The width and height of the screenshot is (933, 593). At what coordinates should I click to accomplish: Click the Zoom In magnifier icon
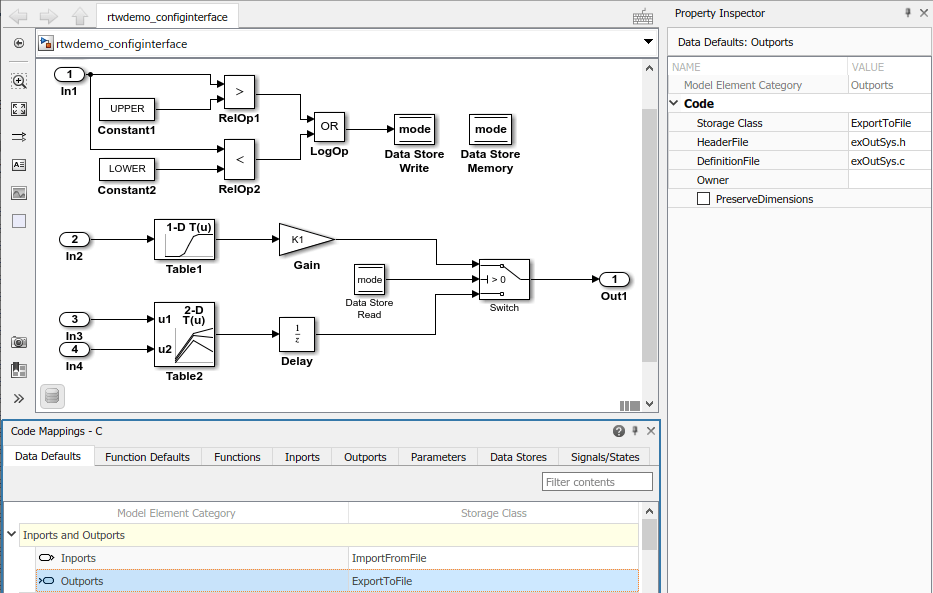click(19, 81)
